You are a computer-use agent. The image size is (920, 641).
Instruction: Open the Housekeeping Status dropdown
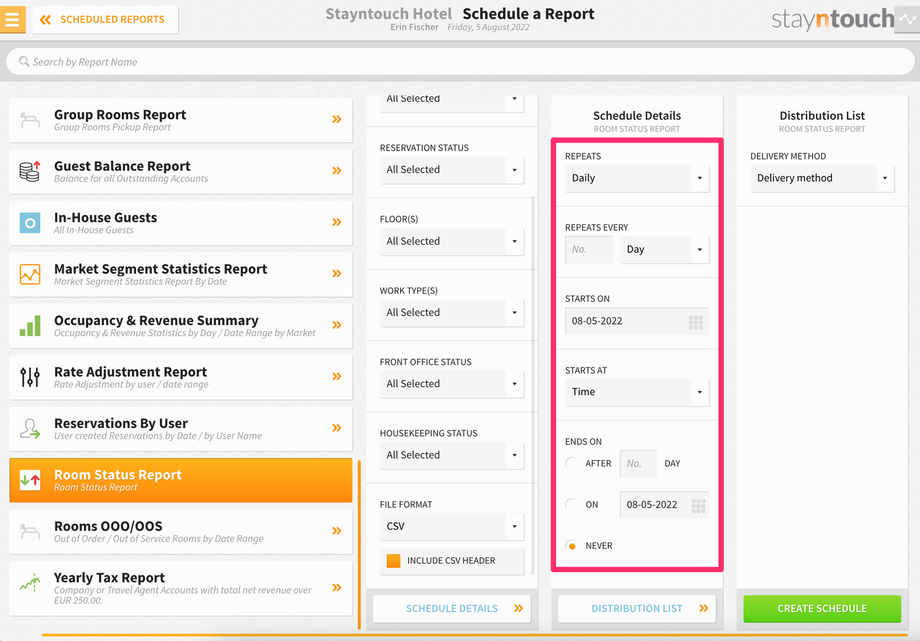[x=452, y=455]
